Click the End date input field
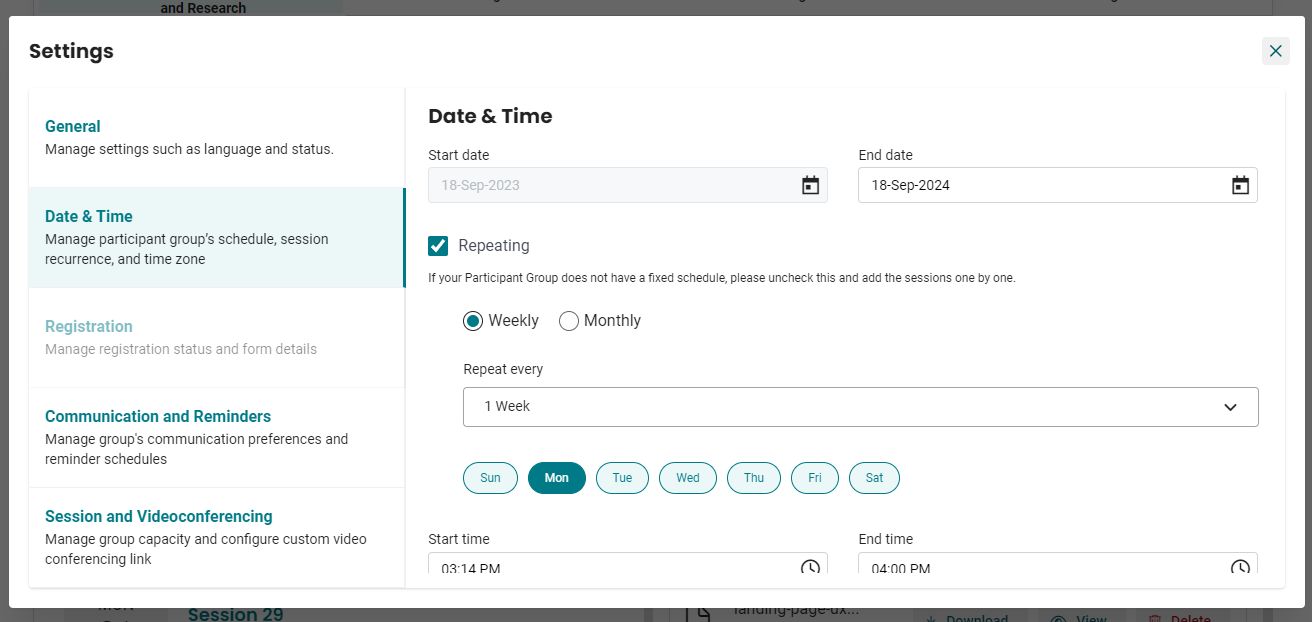 pyautogui.click(x=1057, y=185)
